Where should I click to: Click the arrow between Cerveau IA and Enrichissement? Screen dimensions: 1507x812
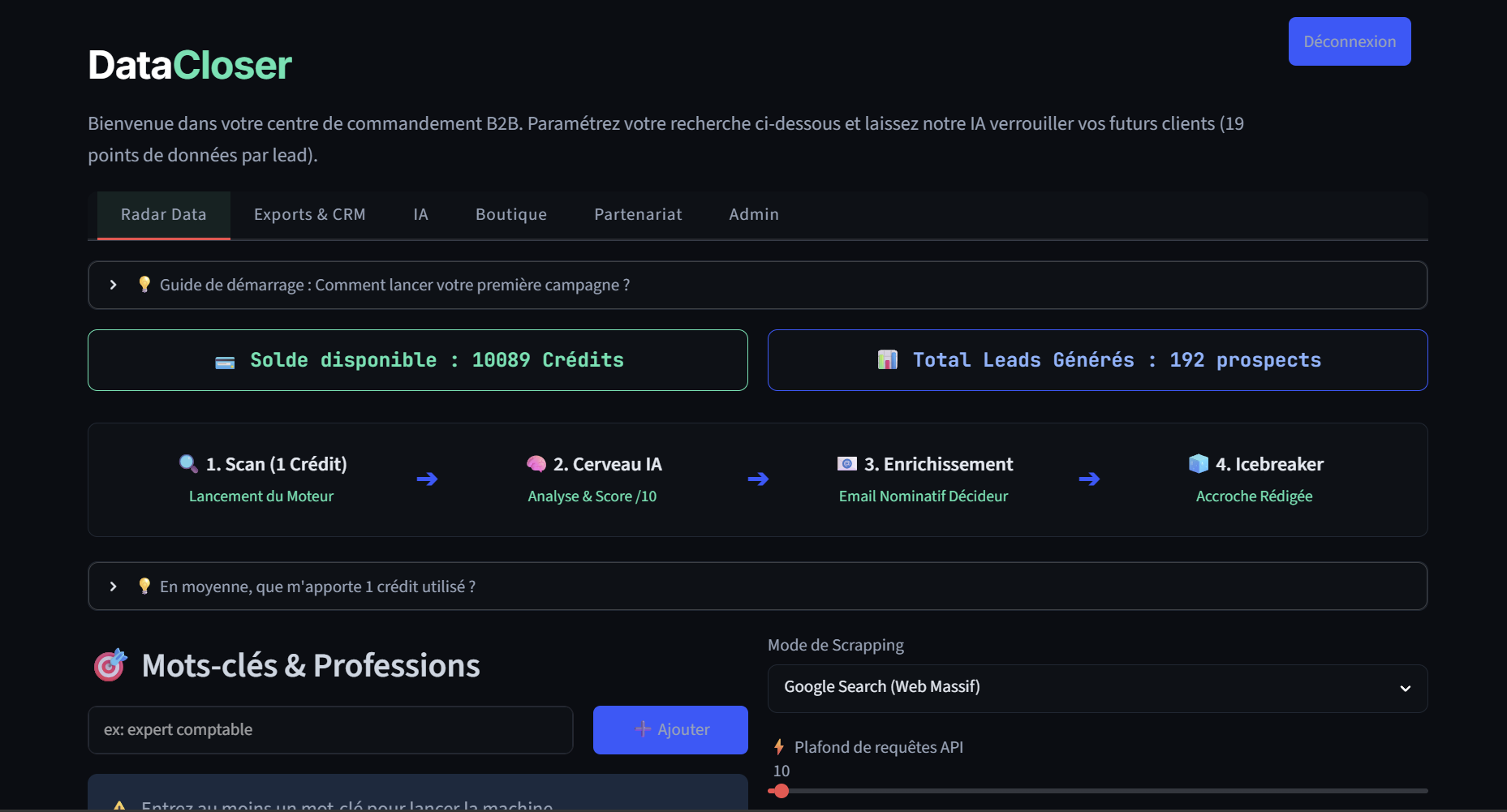tap(758, 479)
